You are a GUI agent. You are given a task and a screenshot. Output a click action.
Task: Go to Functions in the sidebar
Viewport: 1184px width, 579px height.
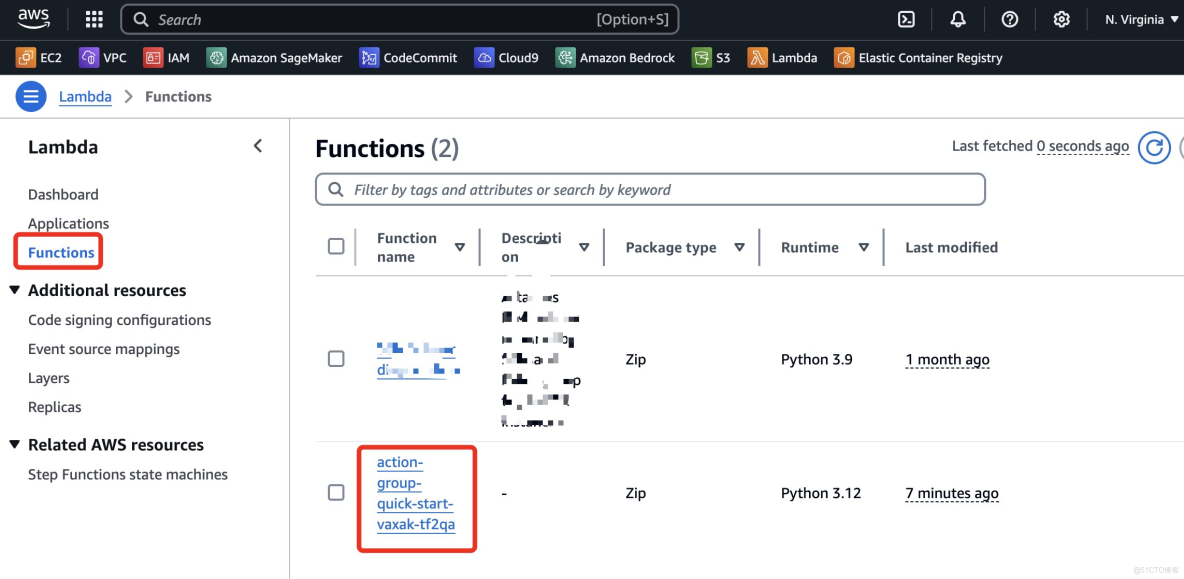[61, 253]
